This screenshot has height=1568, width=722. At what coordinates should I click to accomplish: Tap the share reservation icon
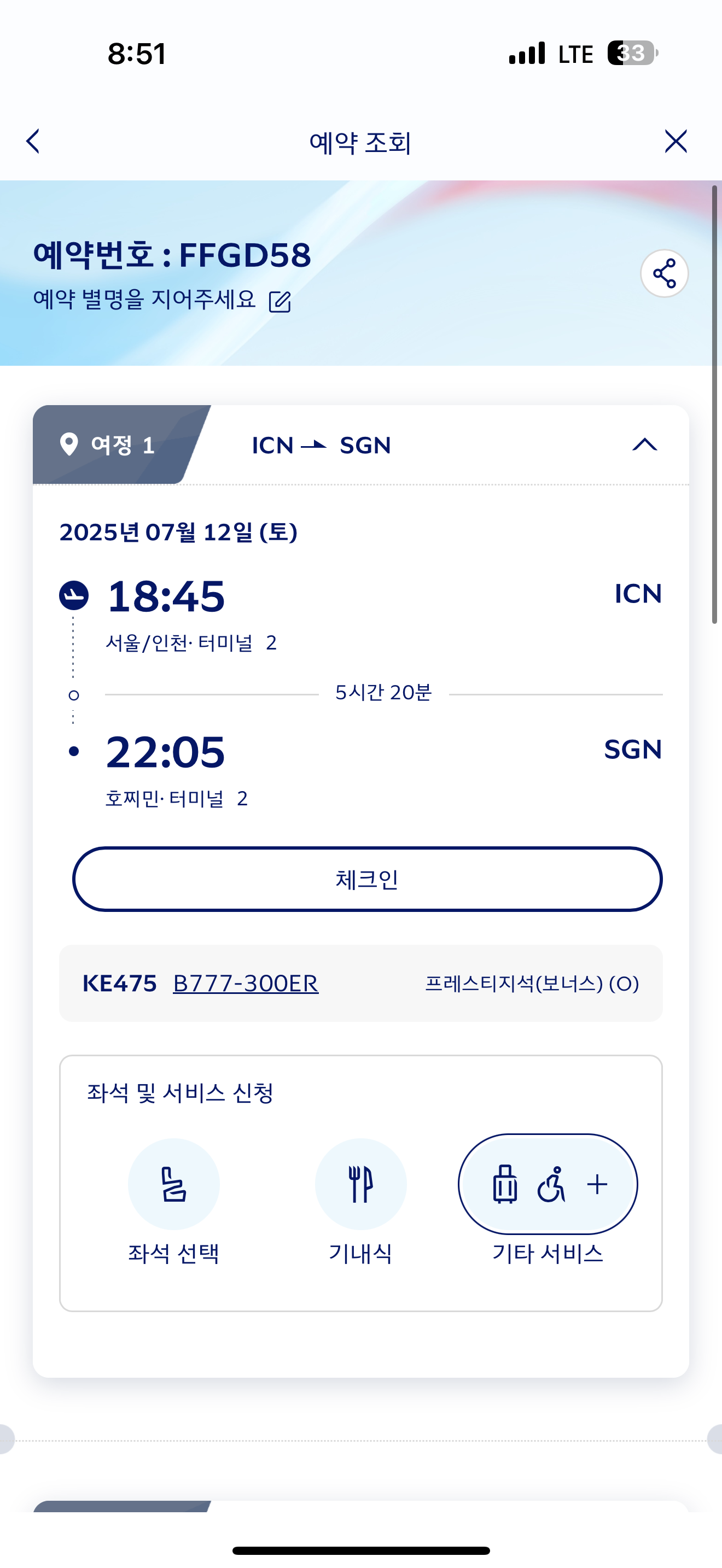[x=664, y=273]
